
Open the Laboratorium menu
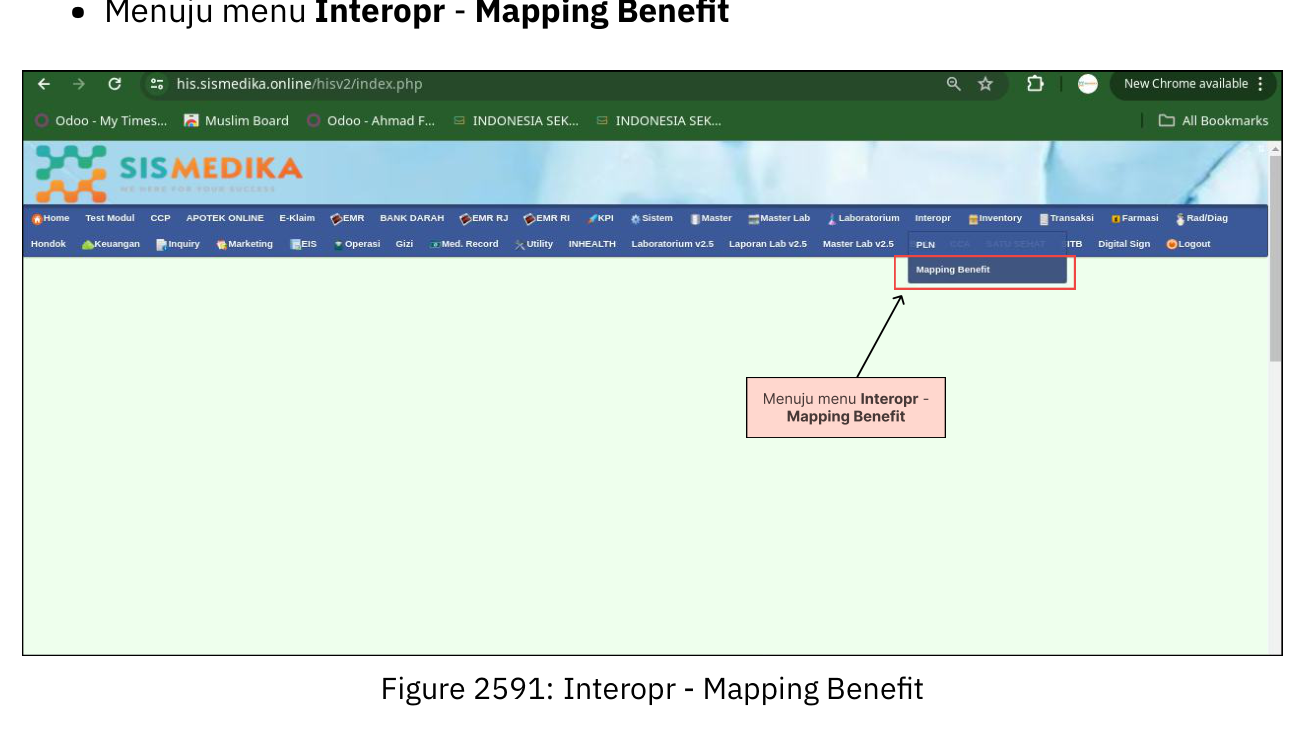863,218
